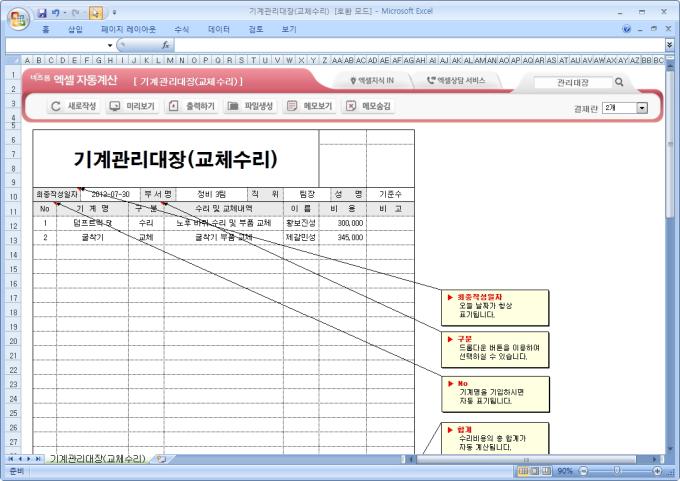This screenshot has width=680, height=481.
Task: Switch to Normal view in status bar
Action: pyautogui.click(x=523, y=471)
